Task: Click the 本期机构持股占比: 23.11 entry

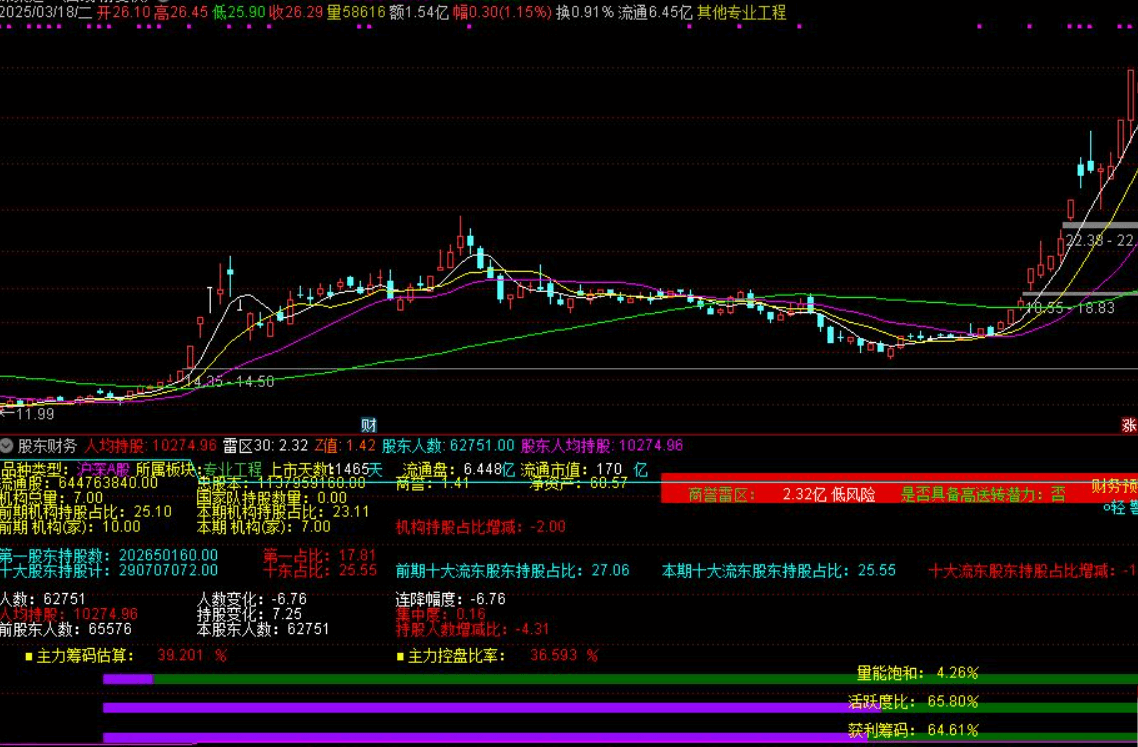Action: 283,512
